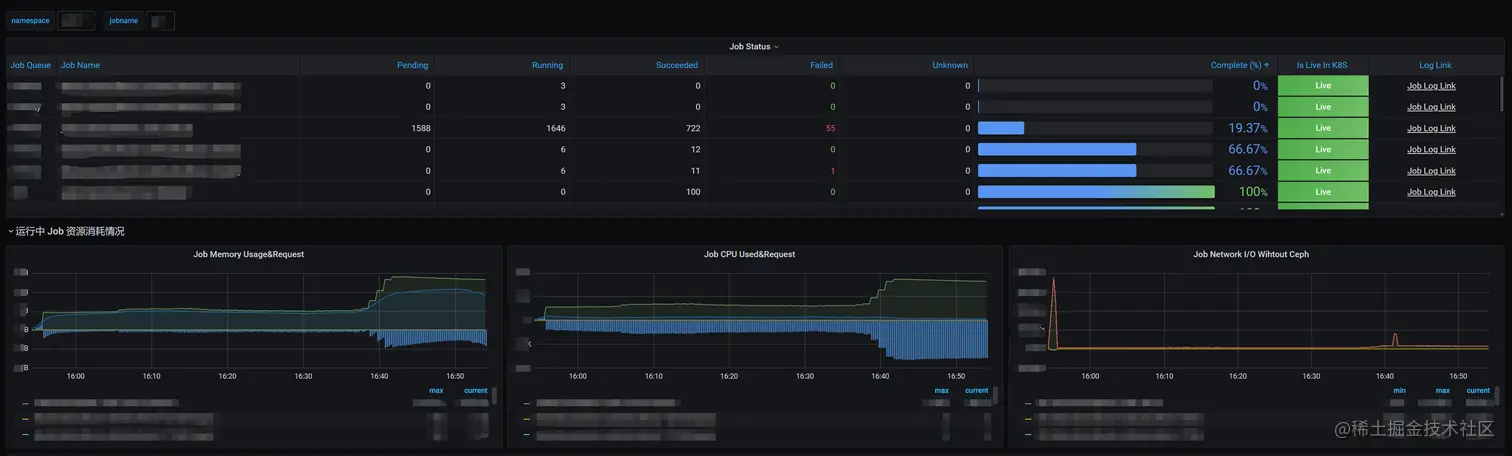Click Job Memory Usage&Request panel title
This screenshot has width=1512, height=456.
point(248,254)
